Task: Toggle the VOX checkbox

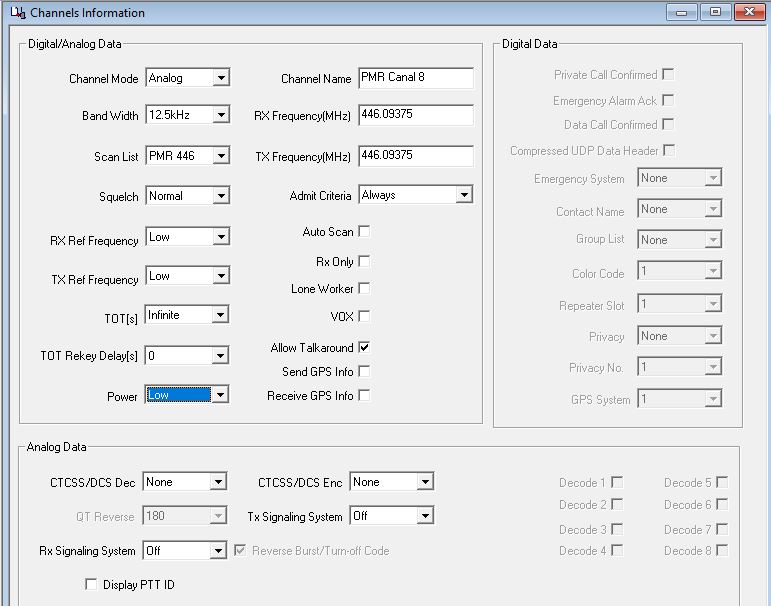Action: [x=364, y=316]
